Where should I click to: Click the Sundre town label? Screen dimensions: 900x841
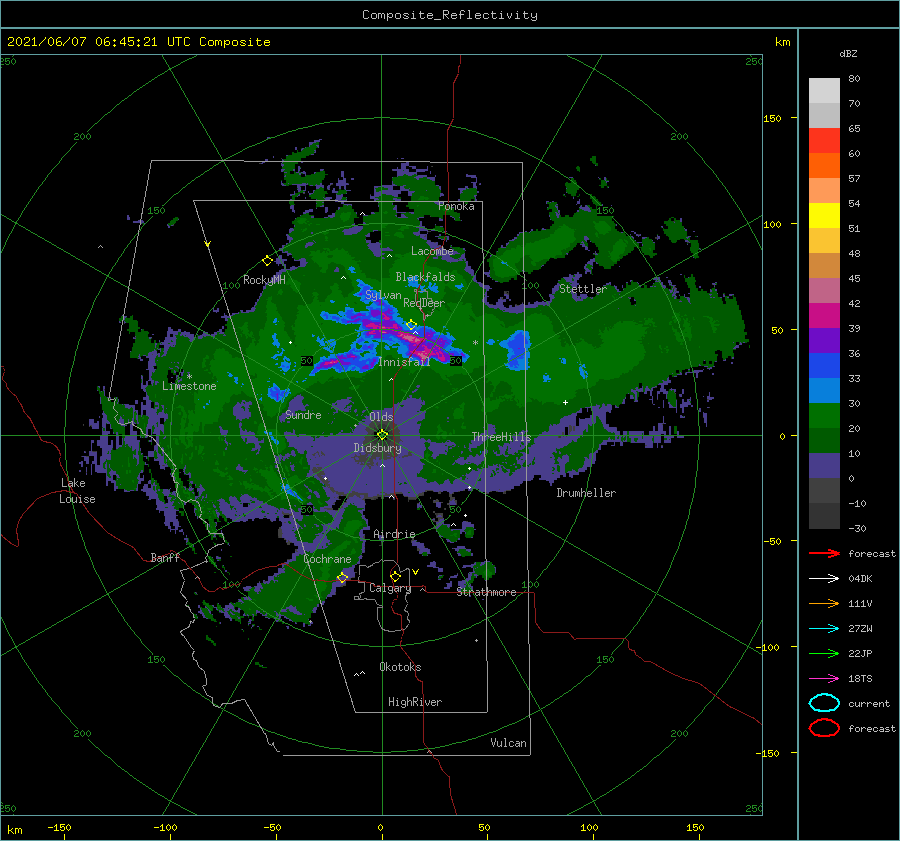(x=303, y=414)
